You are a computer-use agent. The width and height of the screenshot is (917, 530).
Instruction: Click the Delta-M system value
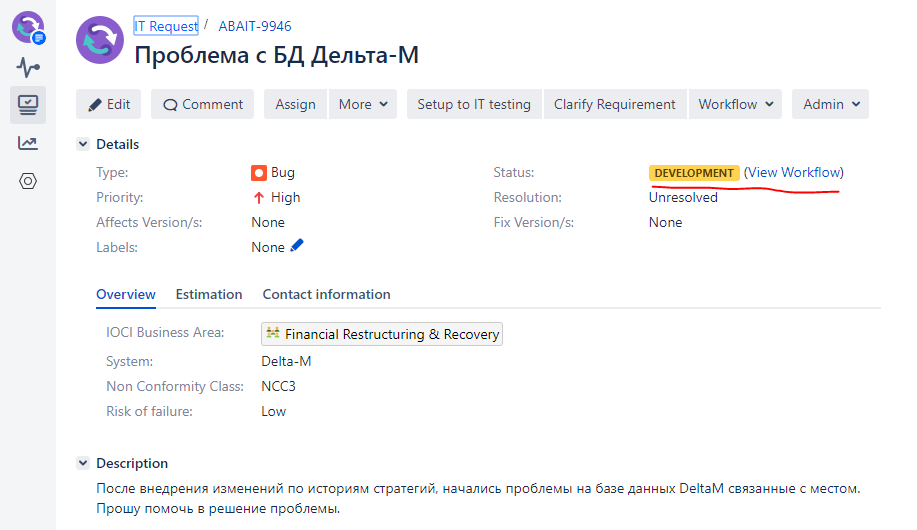286,362
